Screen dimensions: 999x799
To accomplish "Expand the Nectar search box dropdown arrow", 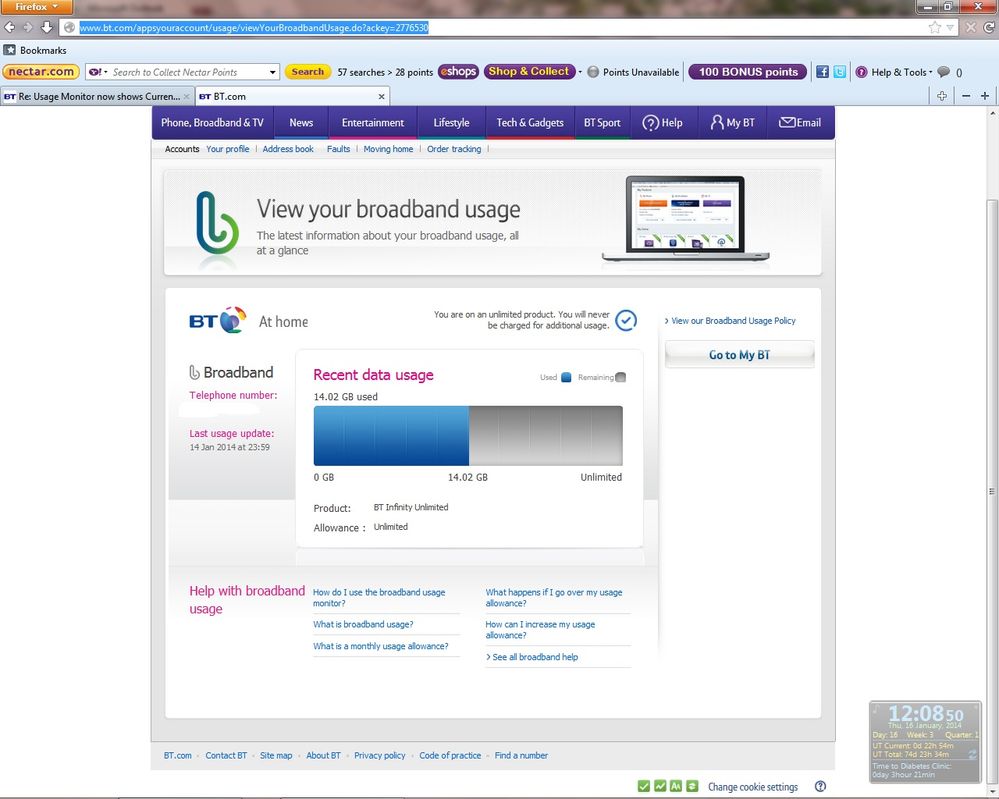I will pos(273,72).
